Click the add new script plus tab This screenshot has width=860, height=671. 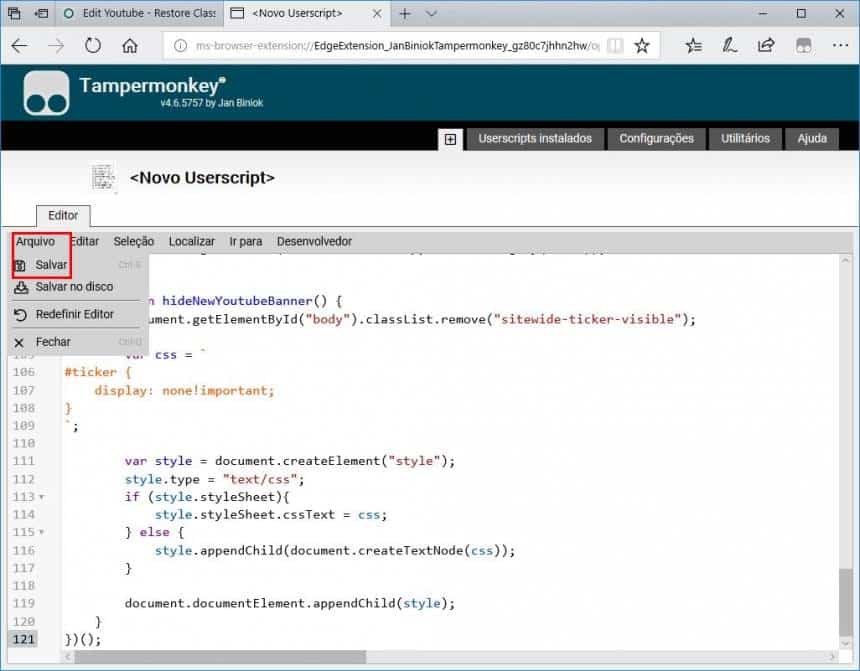(x=450, y=139)
